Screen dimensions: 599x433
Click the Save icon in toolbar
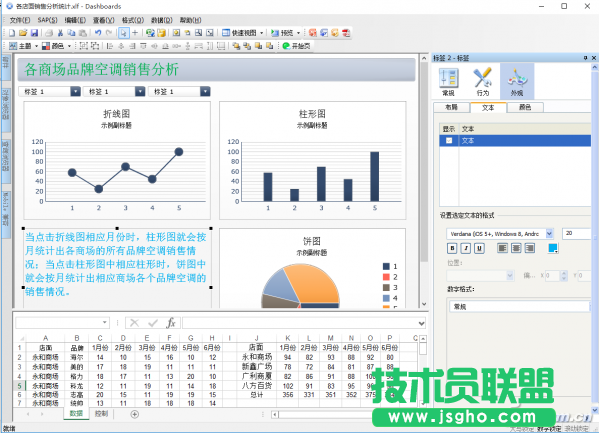(34, 33)
